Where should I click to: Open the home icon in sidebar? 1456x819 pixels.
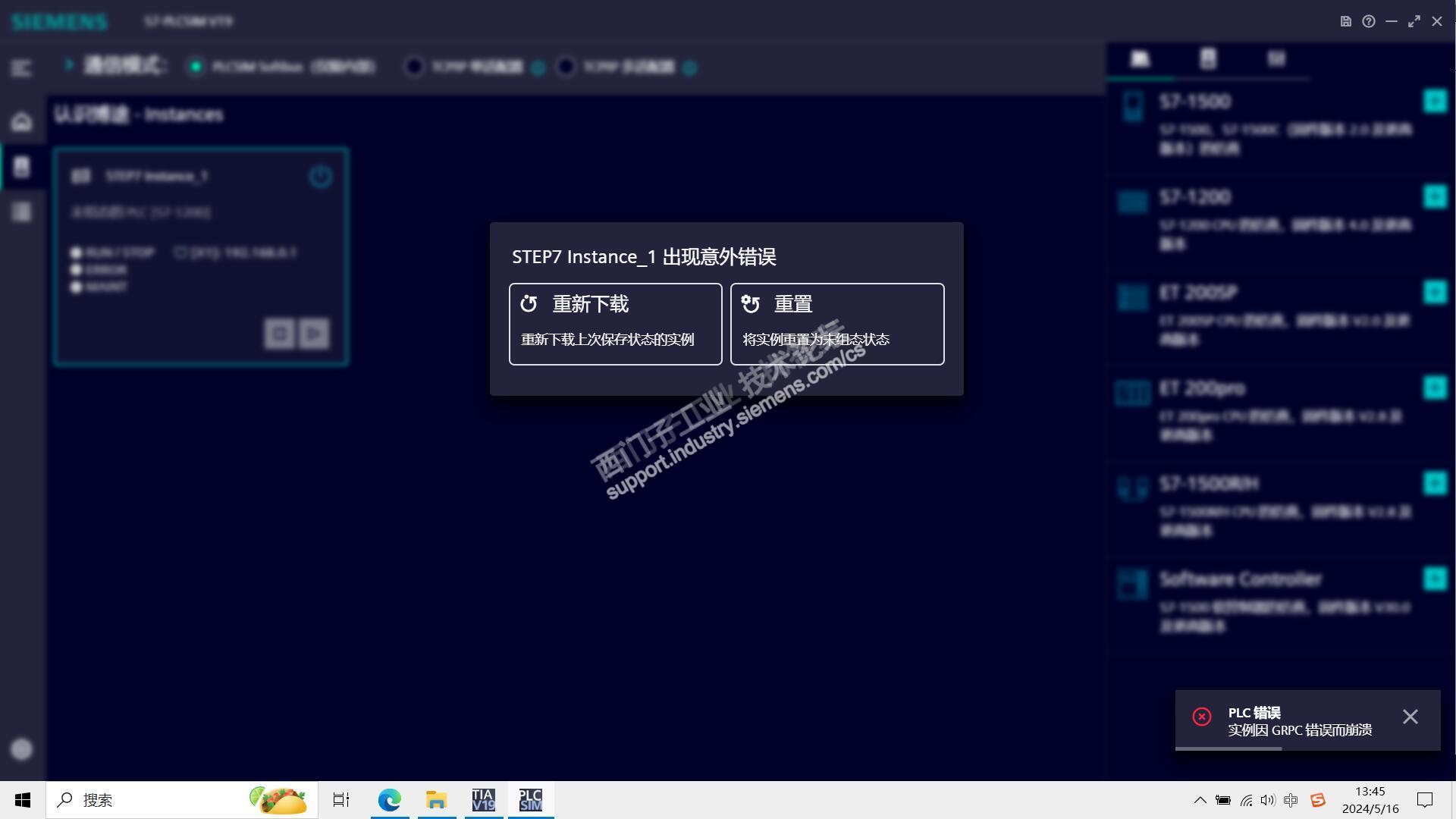click(21, 121)
